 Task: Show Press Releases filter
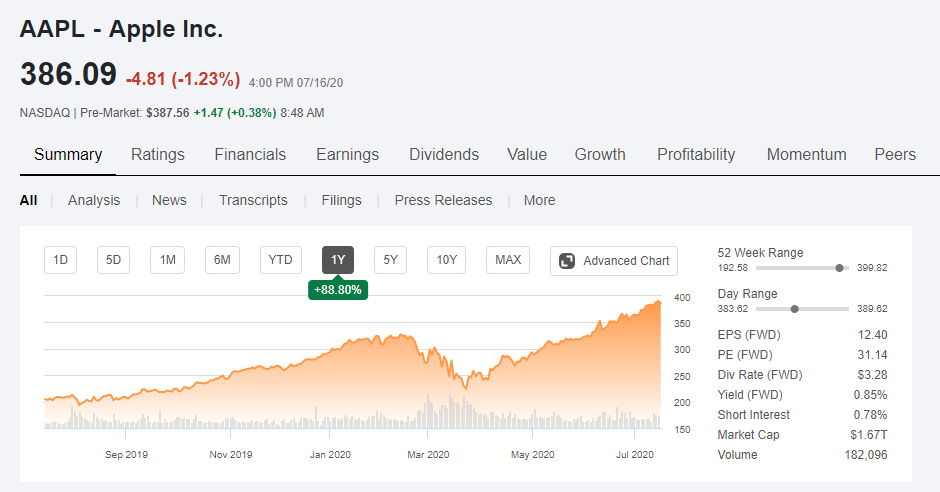443,200
